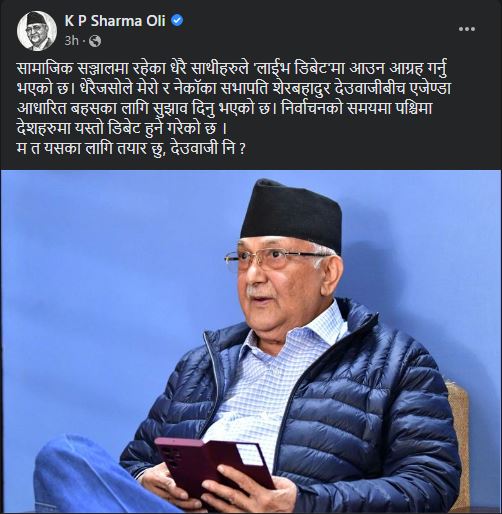
Task: Click the black topi cap in photo
Action: point(292,214)
